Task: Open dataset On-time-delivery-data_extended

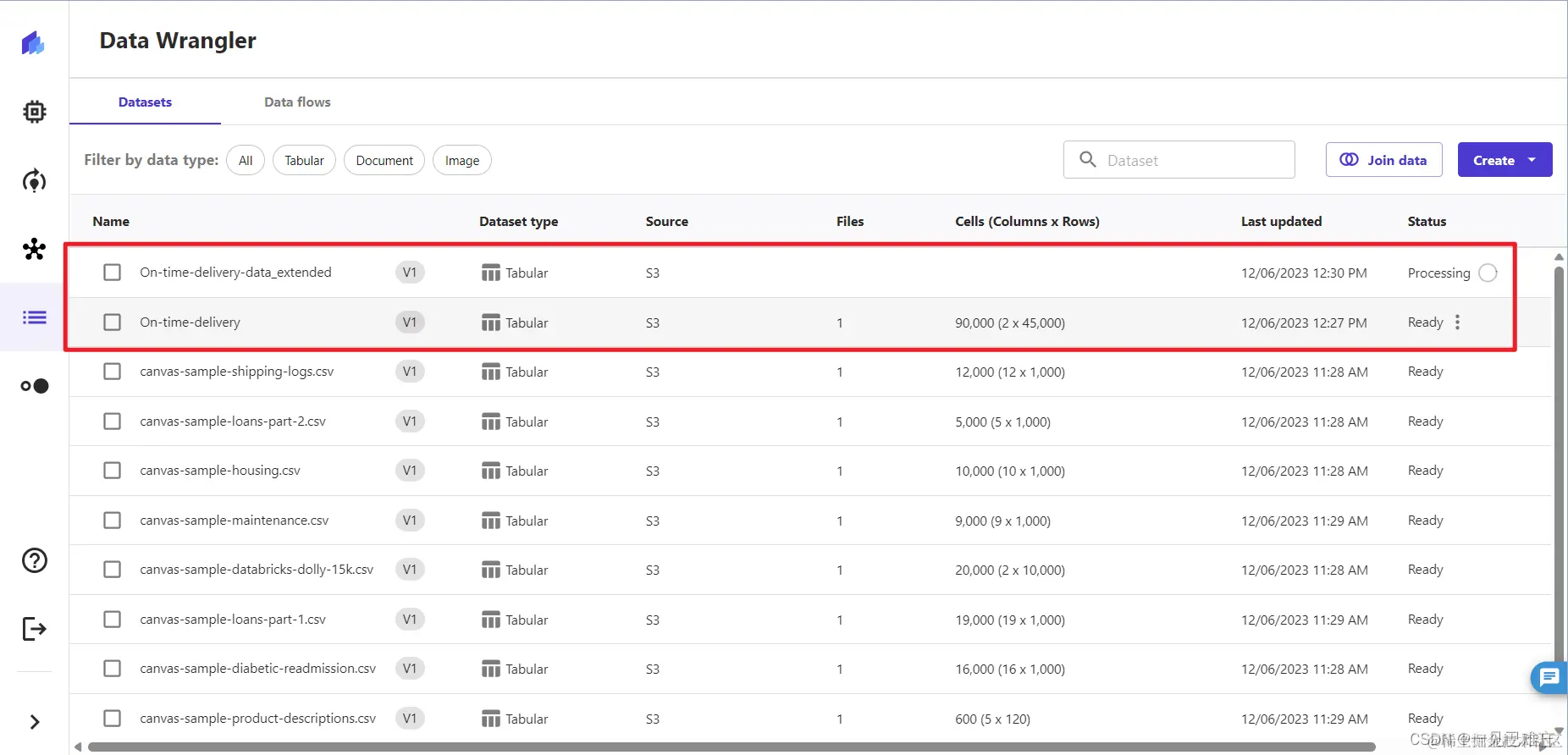Action: tap(235, 272)
